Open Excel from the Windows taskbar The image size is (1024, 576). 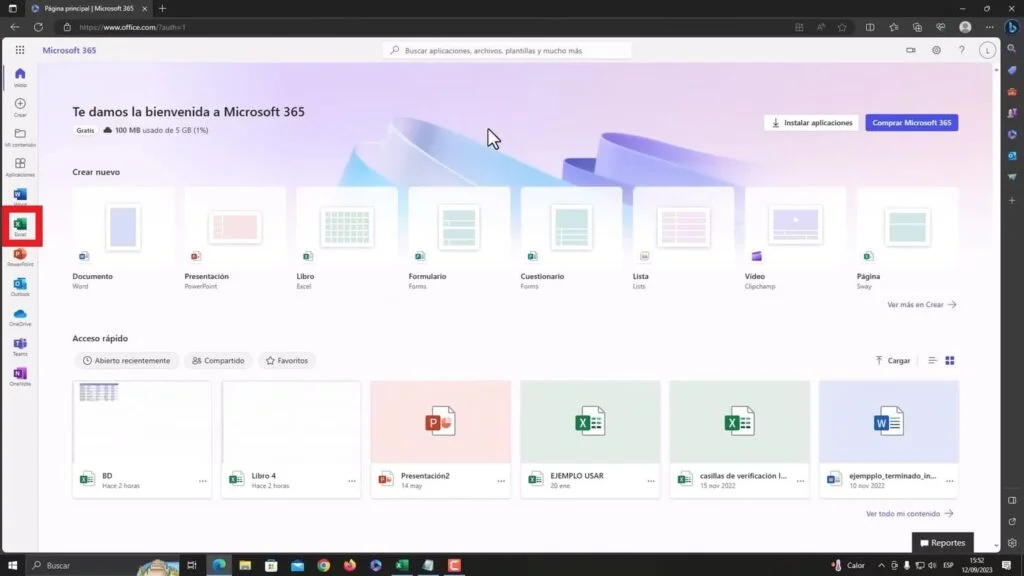(402, 565)
